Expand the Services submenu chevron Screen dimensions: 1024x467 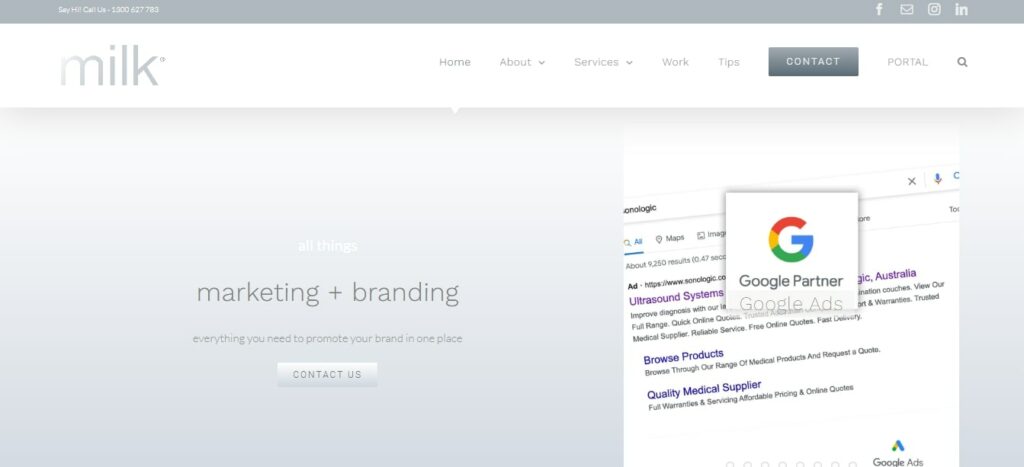629,63
